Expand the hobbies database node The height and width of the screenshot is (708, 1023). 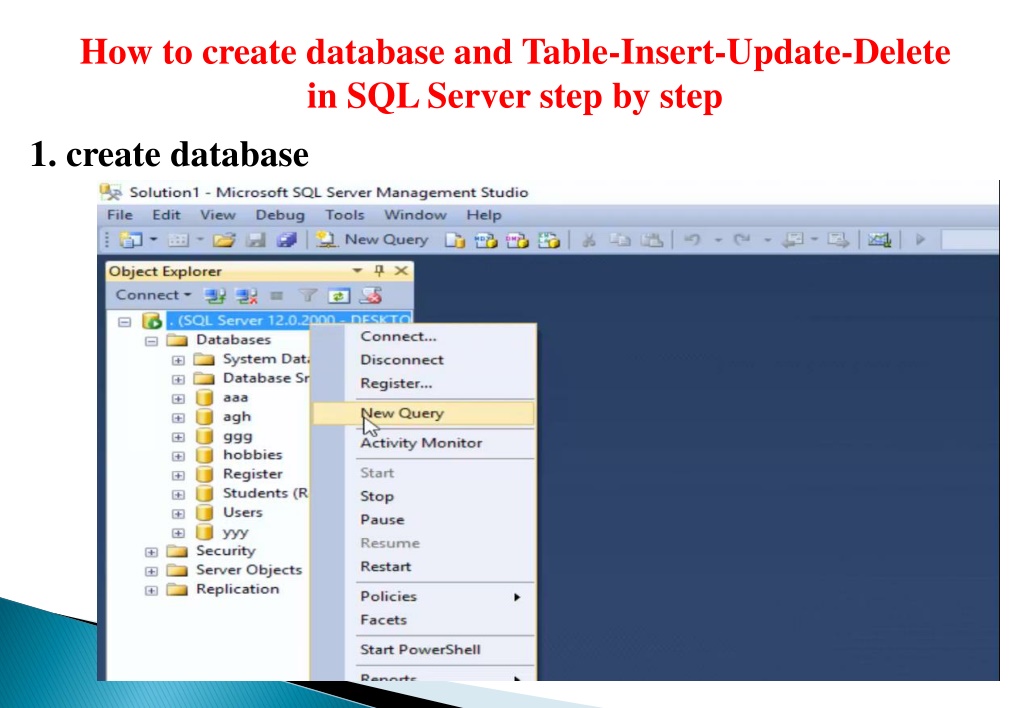(178, 455)
